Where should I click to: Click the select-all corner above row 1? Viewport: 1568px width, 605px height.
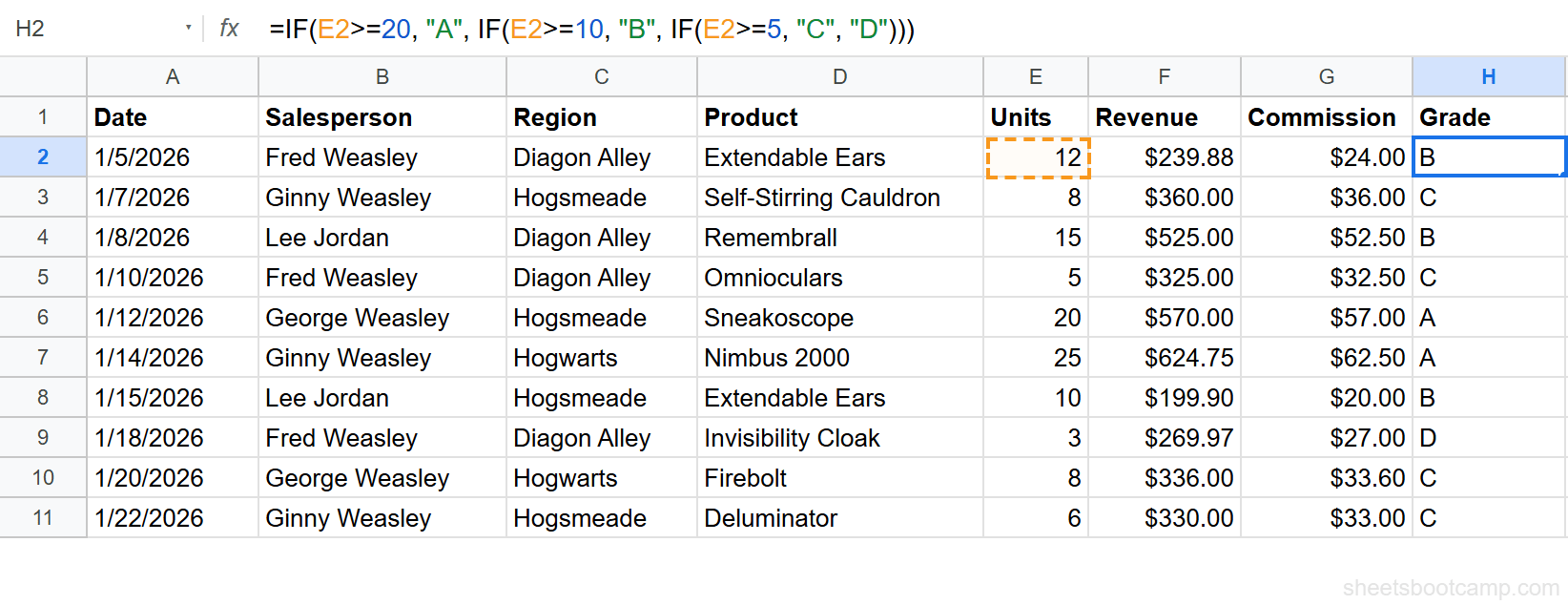[43, 76]
